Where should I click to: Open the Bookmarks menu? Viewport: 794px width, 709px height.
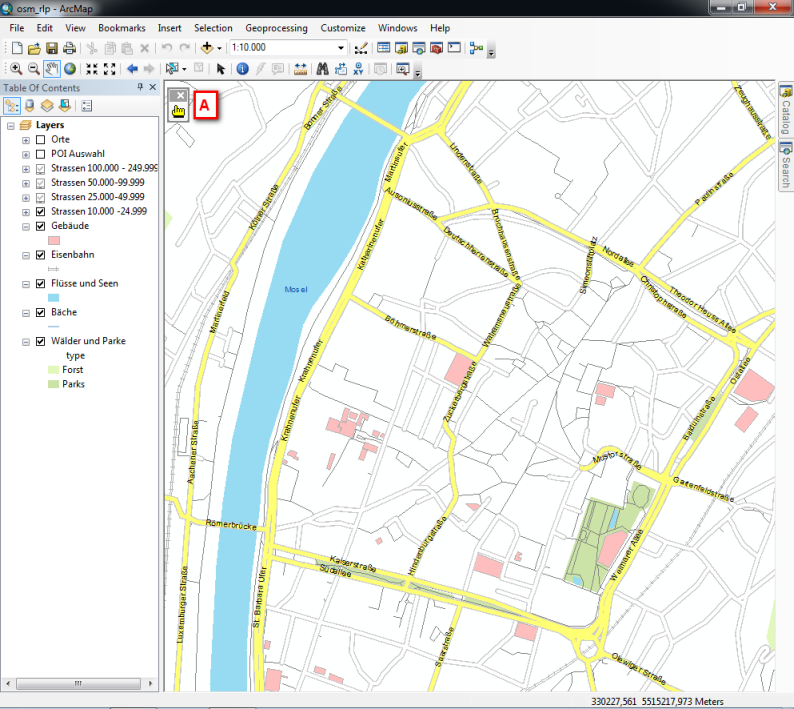click(x=121, y=28)
